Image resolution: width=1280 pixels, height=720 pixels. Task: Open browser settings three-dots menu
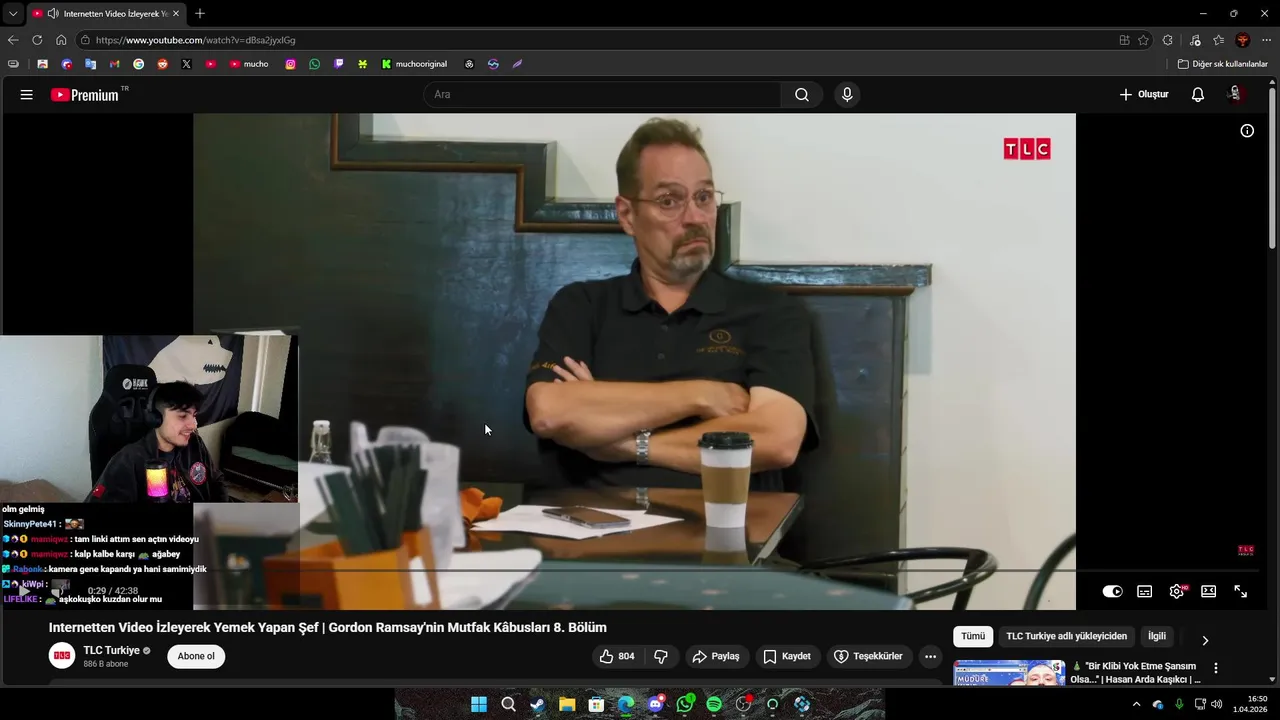pos(1266,40)
